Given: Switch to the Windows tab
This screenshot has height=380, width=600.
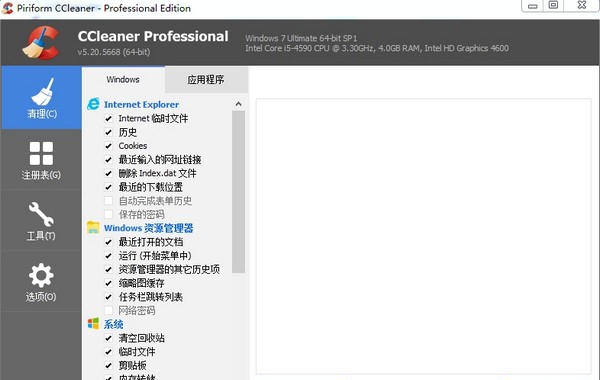Looking at the screenshot, I should 123,80.
